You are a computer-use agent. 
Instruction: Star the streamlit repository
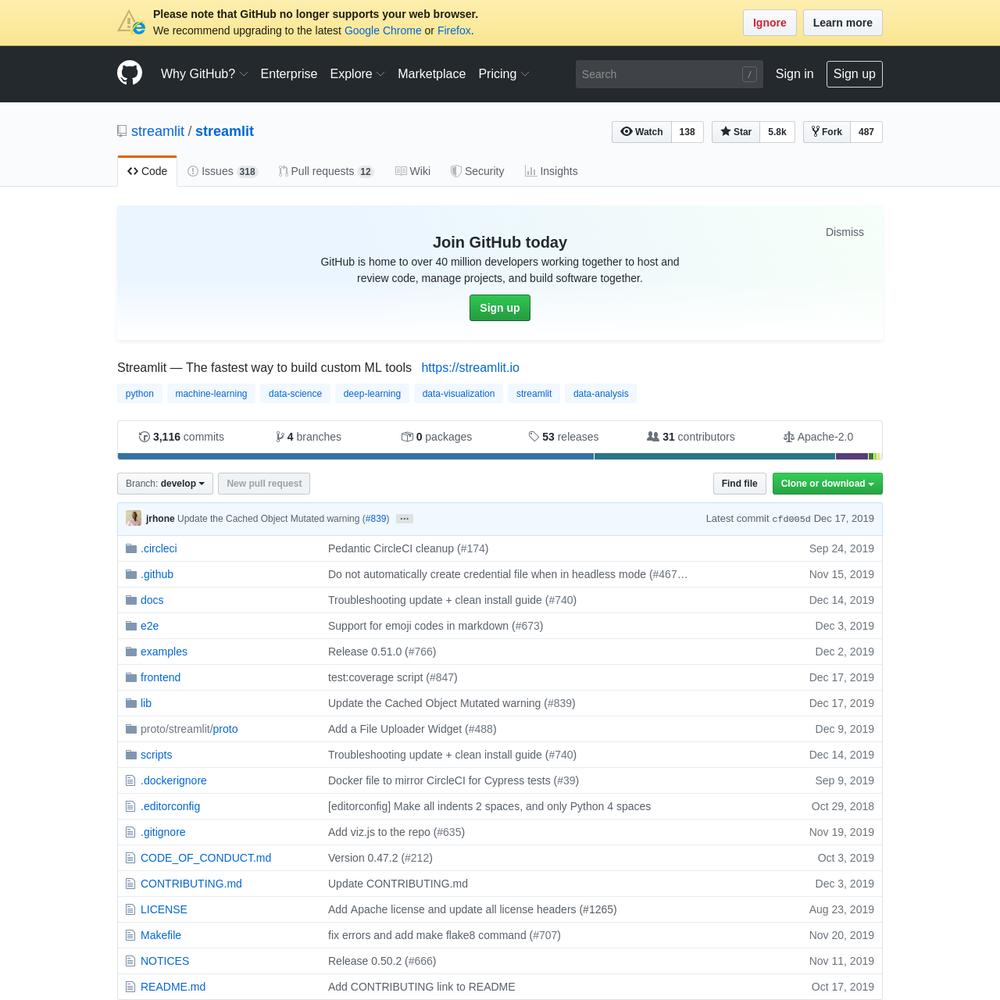pos(736,132)
